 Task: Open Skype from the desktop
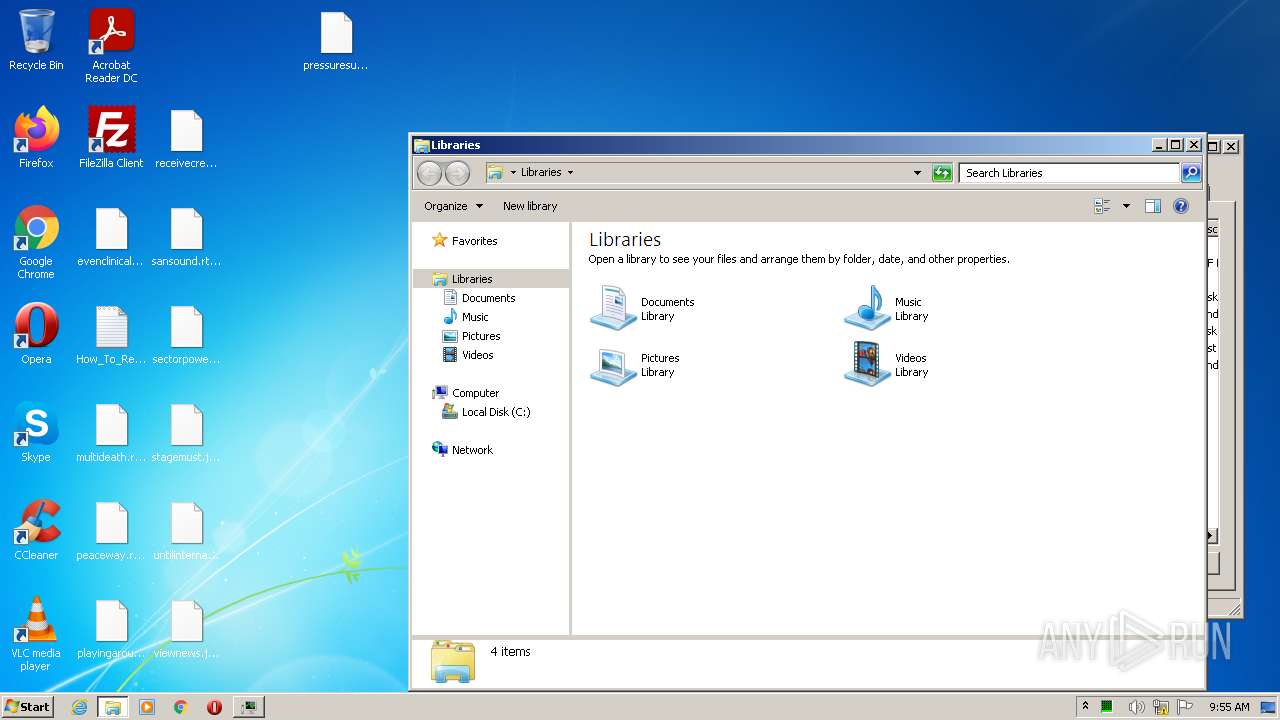point(36,432)
